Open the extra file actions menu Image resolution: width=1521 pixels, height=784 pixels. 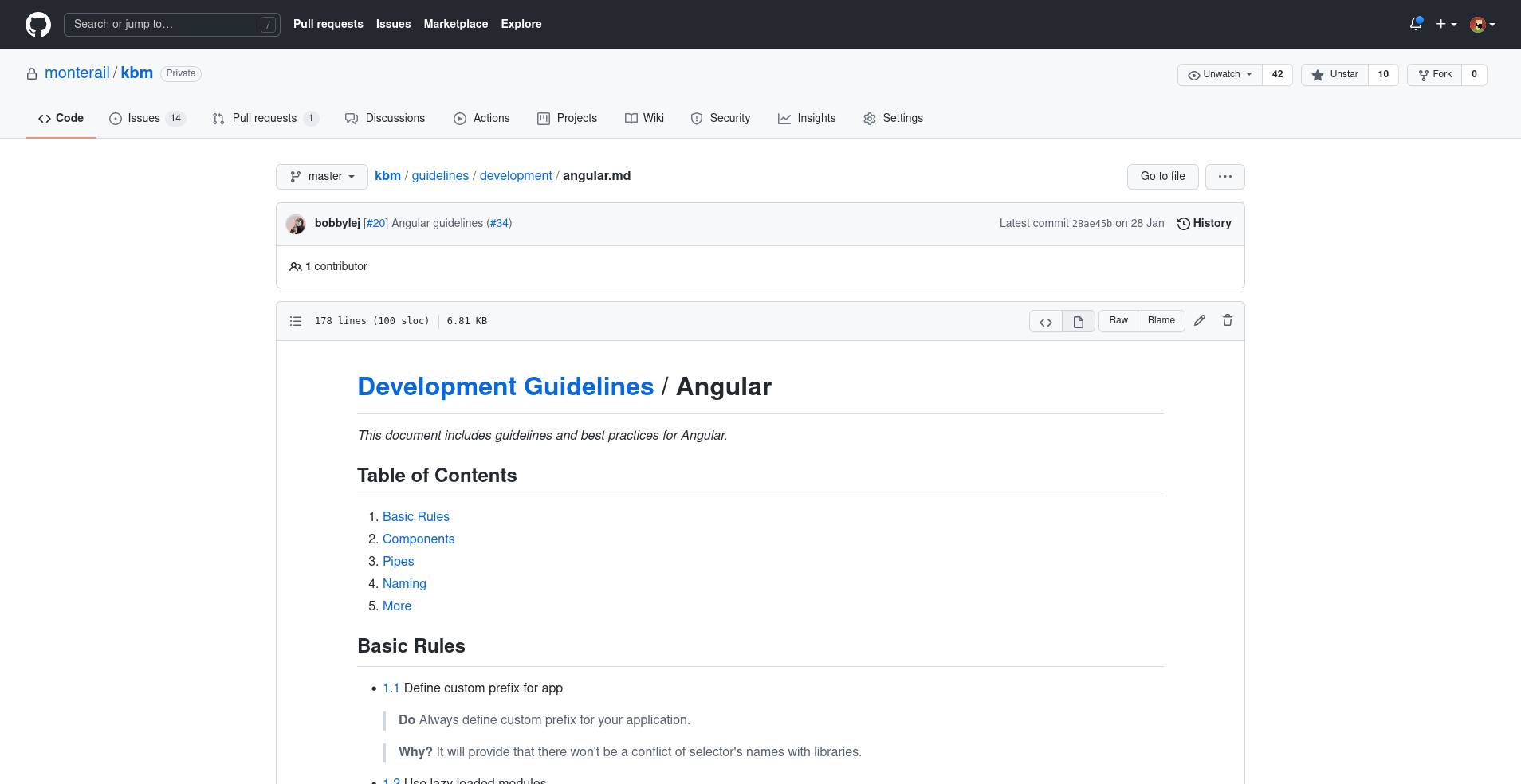tap(1224, 176)
